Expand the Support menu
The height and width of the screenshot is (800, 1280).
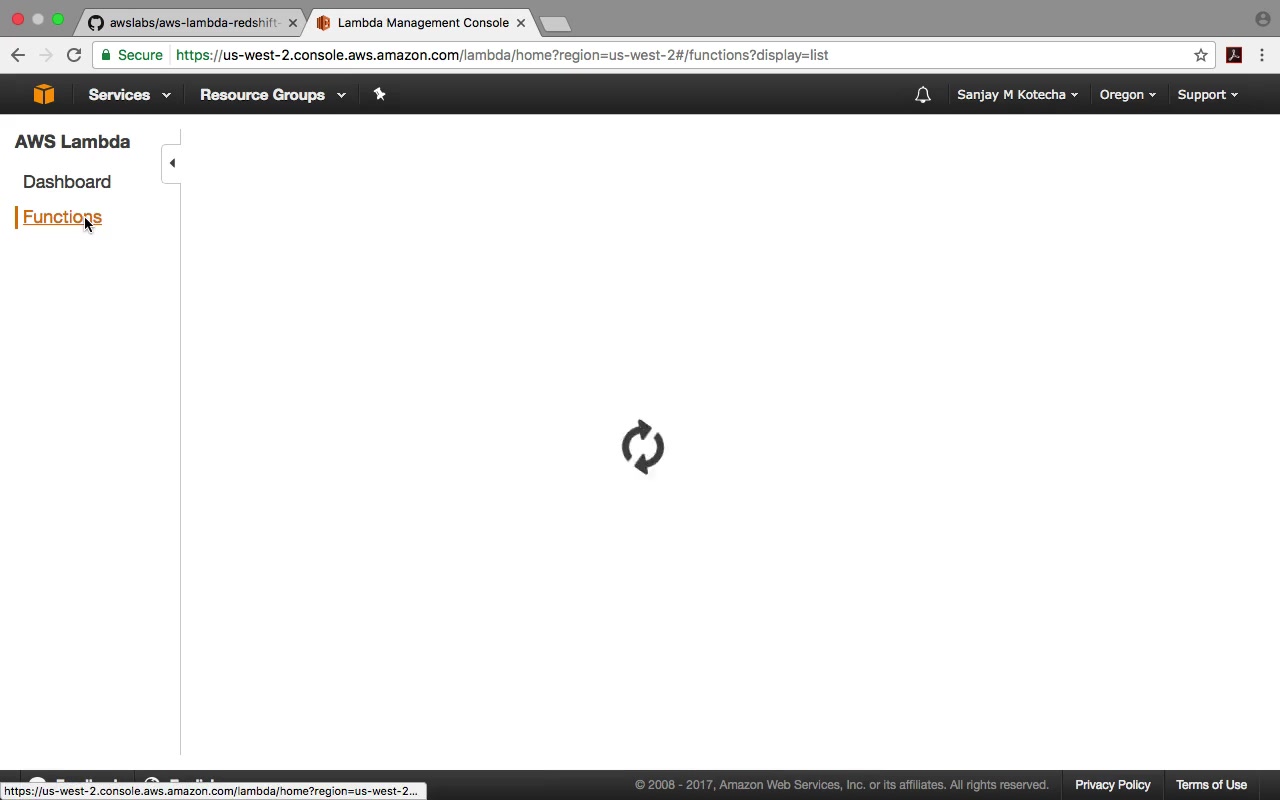[x=1207, y=94]
